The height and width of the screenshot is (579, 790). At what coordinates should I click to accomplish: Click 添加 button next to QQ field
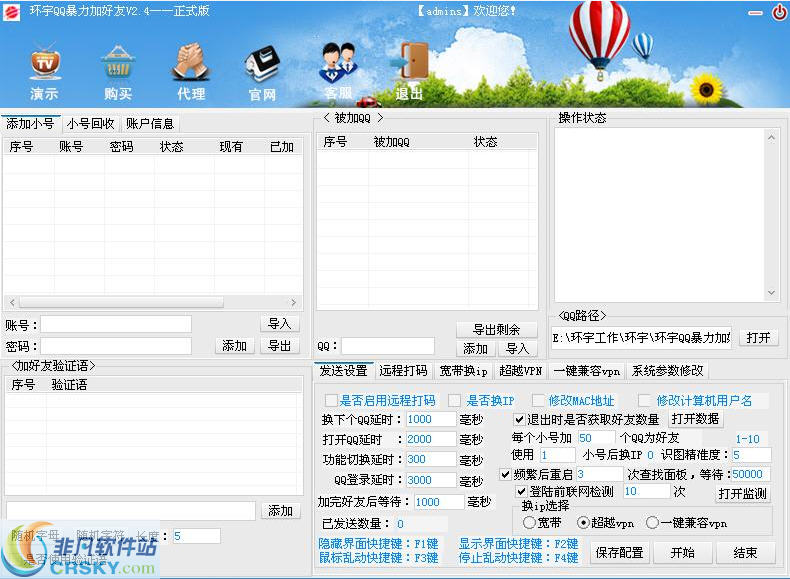click(475, 348)
